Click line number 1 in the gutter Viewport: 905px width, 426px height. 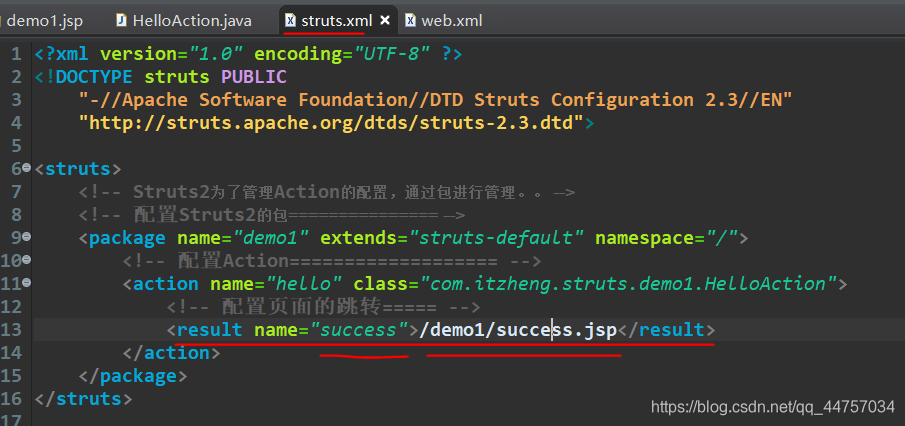coord(16,54)
